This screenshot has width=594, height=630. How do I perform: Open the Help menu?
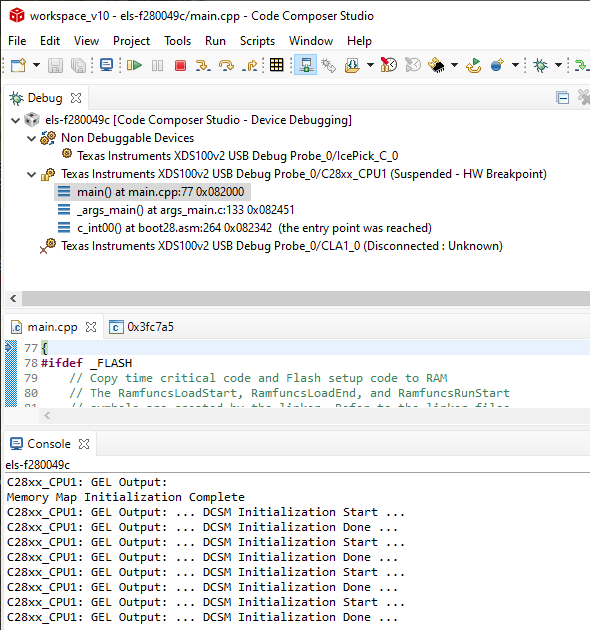tap(359, 41)
